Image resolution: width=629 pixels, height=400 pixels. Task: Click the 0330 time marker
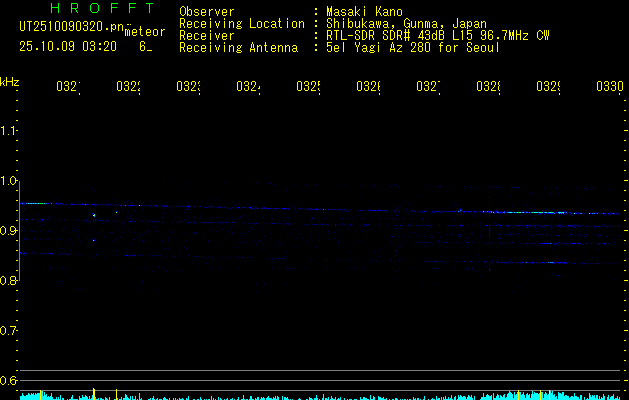(608, 87)
